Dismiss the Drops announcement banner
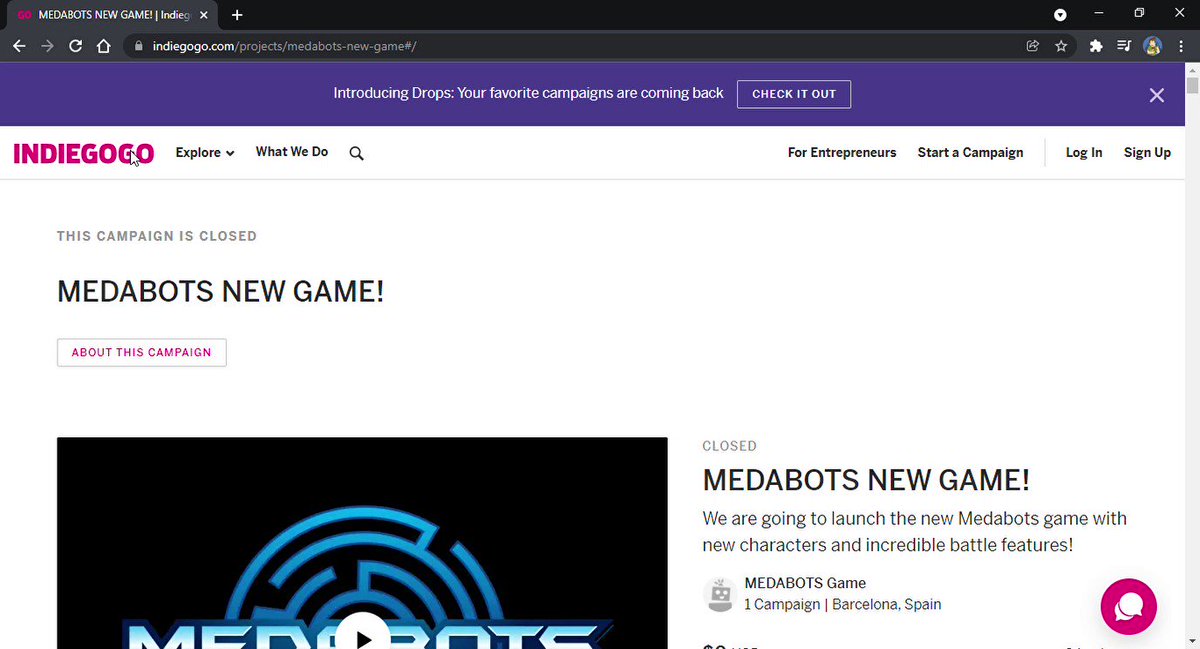Screen dimensions: 1200x649 coord(1157,95)
